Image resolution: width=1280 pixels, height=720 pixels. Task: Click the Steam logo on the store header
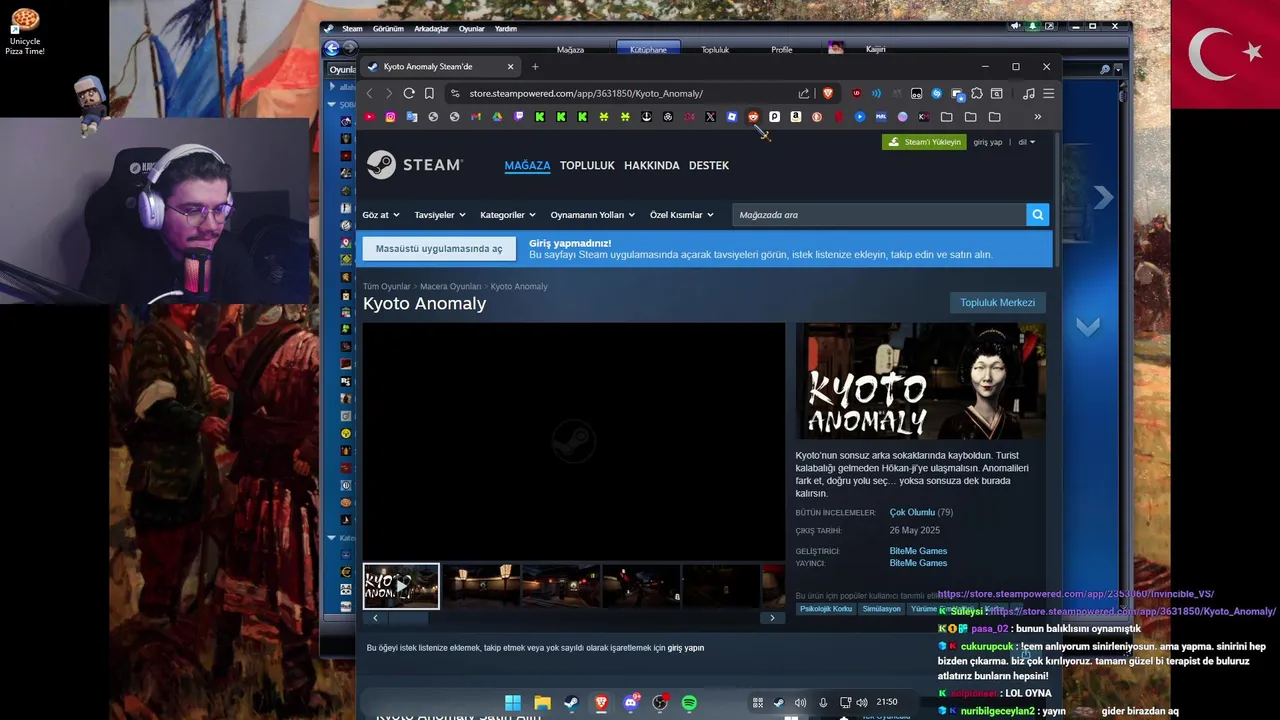coord(414,165)
